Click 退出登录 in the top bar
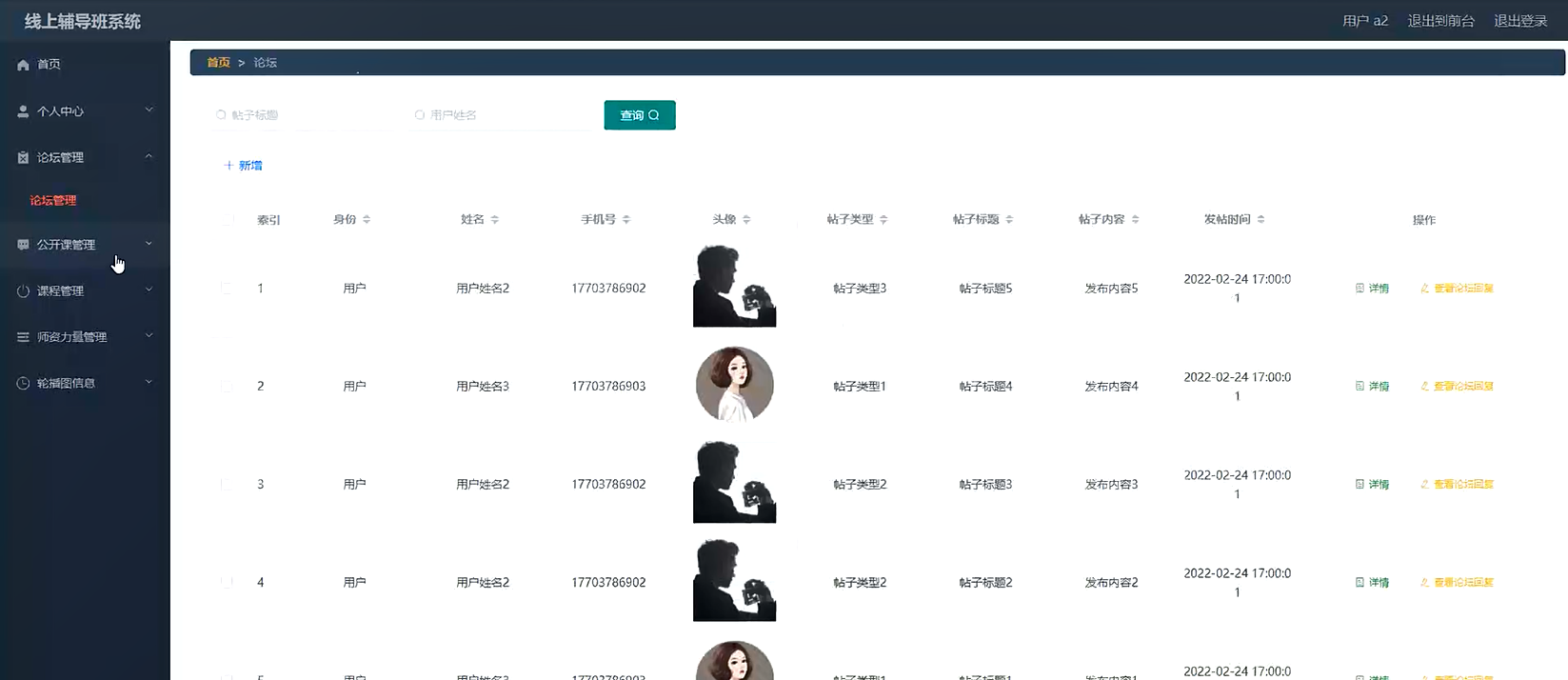The image size is (1568, 680). tap(1520, 21)
